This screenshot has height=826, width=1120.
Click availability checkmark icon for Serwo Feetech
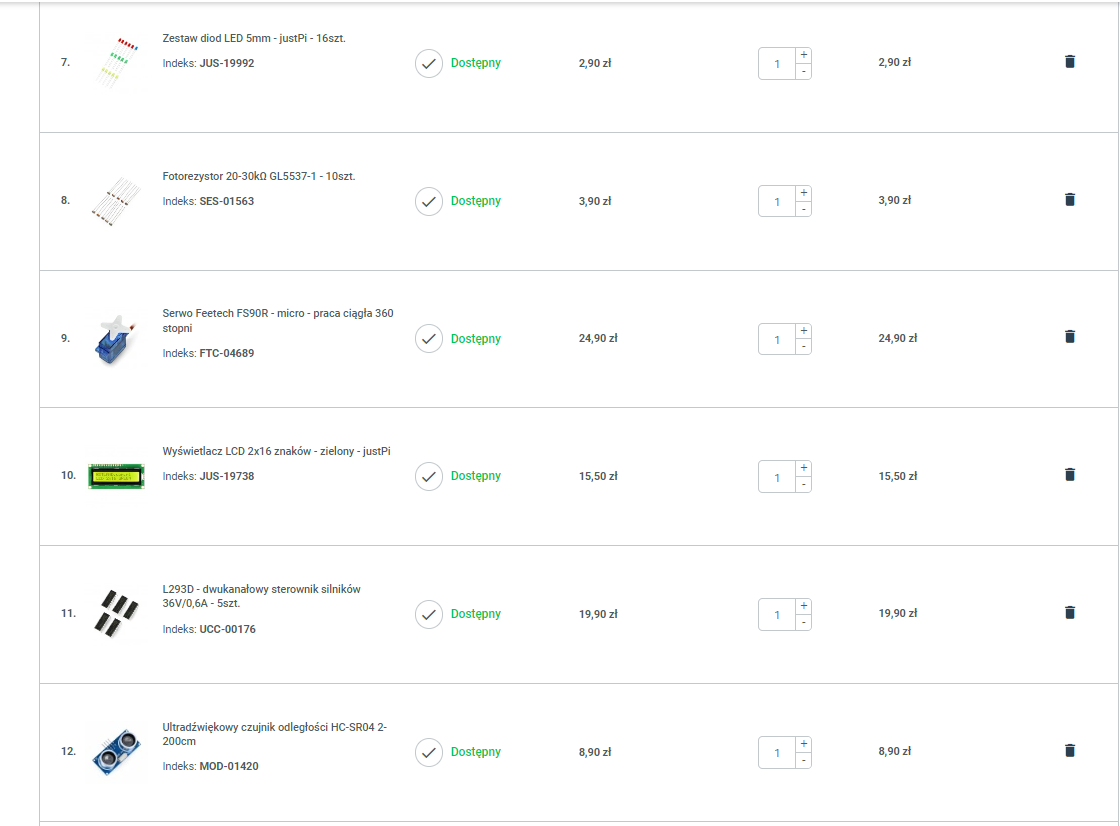(429, 339)
